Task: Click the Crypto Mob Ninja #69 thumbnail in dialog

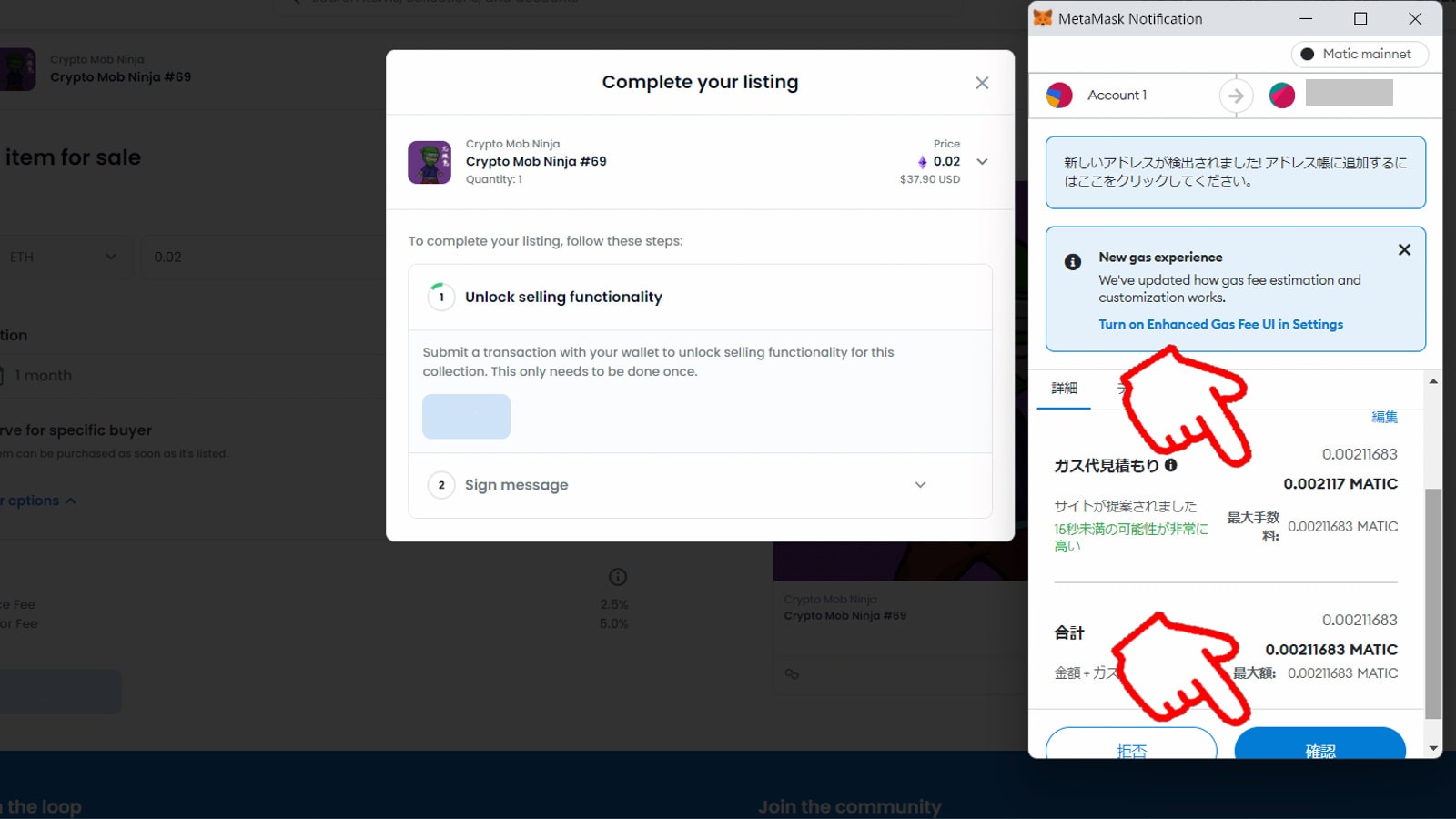Action: [430, 162]
